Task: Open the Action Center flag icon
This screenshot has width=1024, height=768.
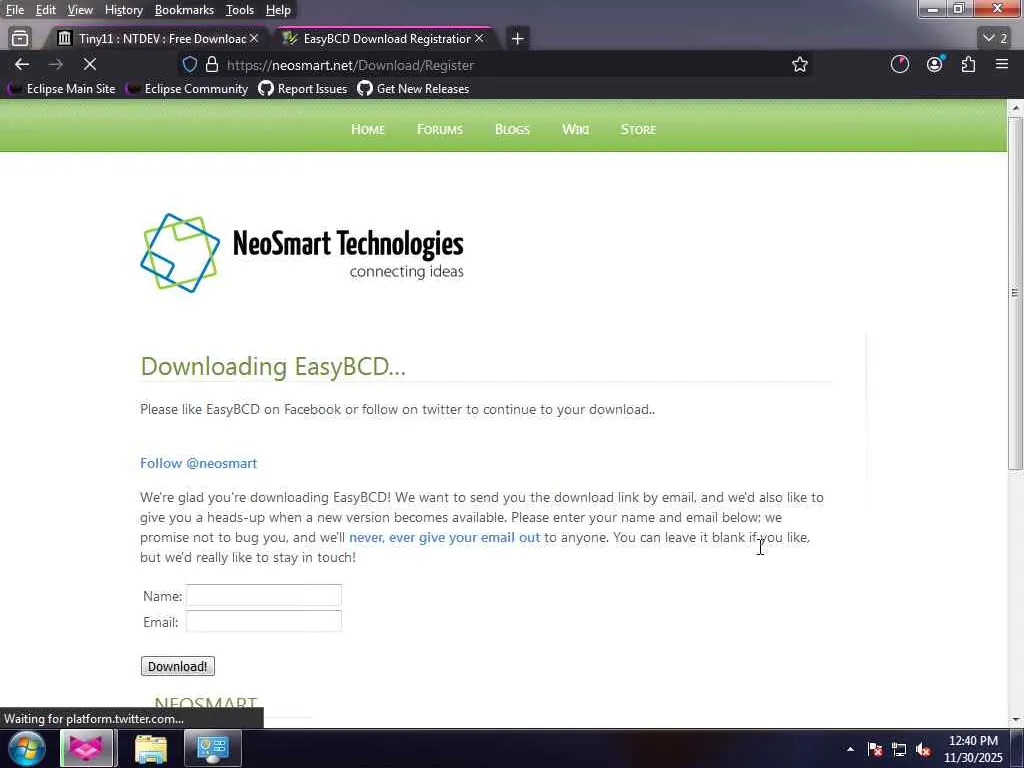Action: coord(874,749)
